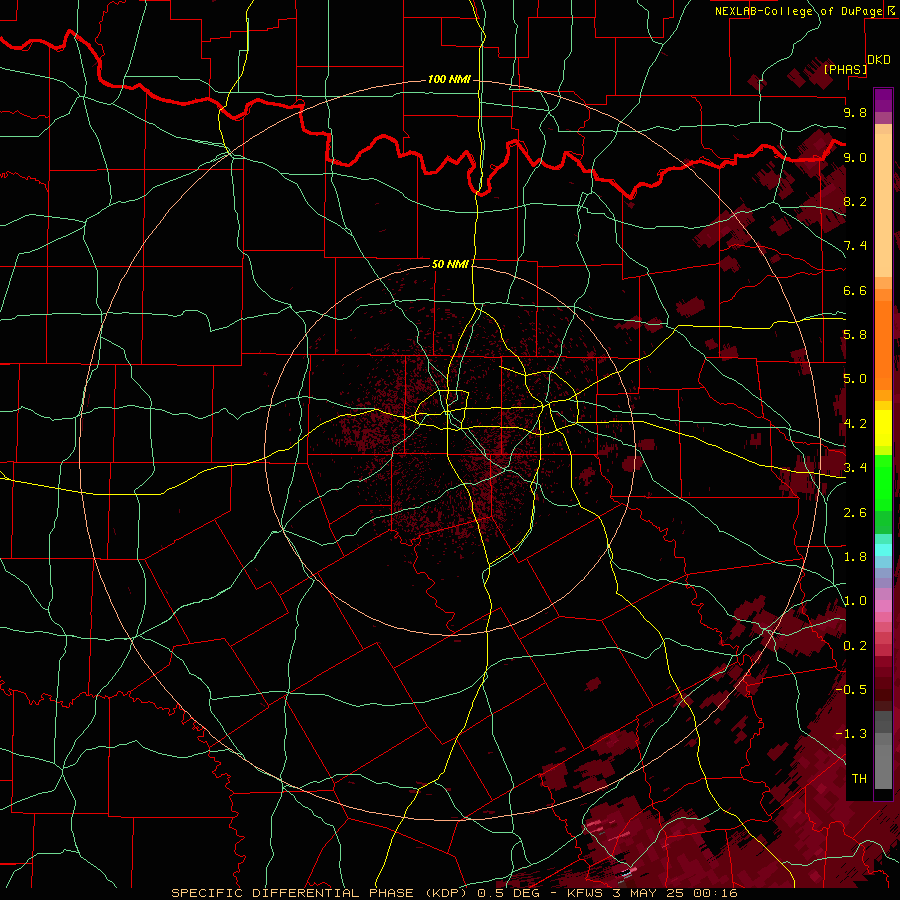Viewport: 900px width, 900px height.
Task: Select the 1.0 value on the scale
Action: tap(855, 601)
